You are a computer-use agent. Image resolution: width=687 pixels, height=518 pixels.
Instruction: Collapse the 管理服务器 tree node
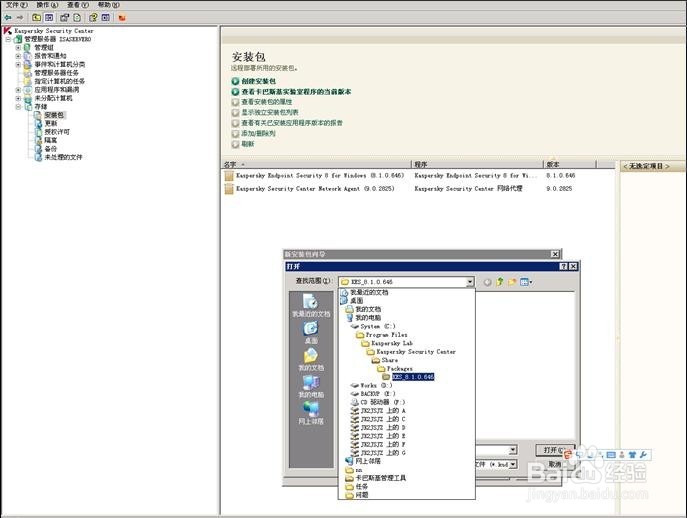point(8,39)
